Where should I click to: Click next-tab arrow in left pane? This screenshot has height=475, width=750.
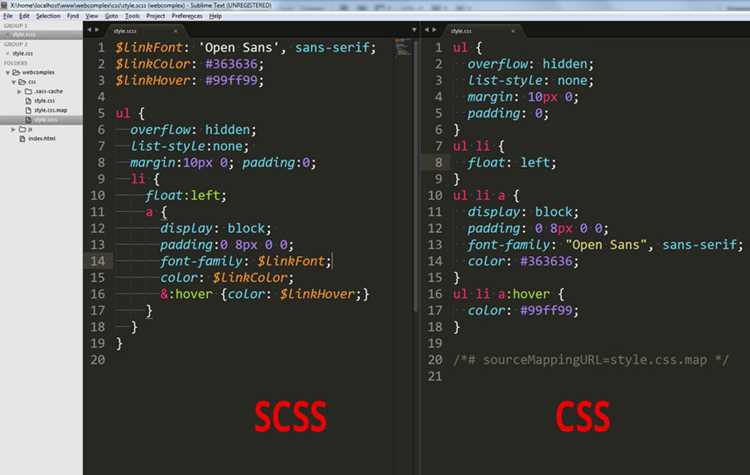[x=97, y=30]
